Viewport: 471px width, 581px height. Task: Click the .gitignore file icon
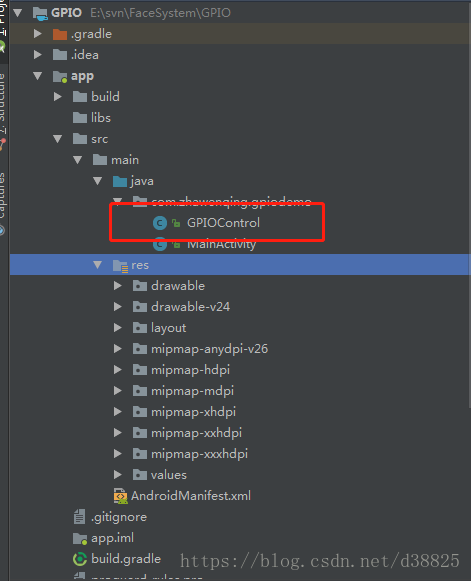coord(79,517)
